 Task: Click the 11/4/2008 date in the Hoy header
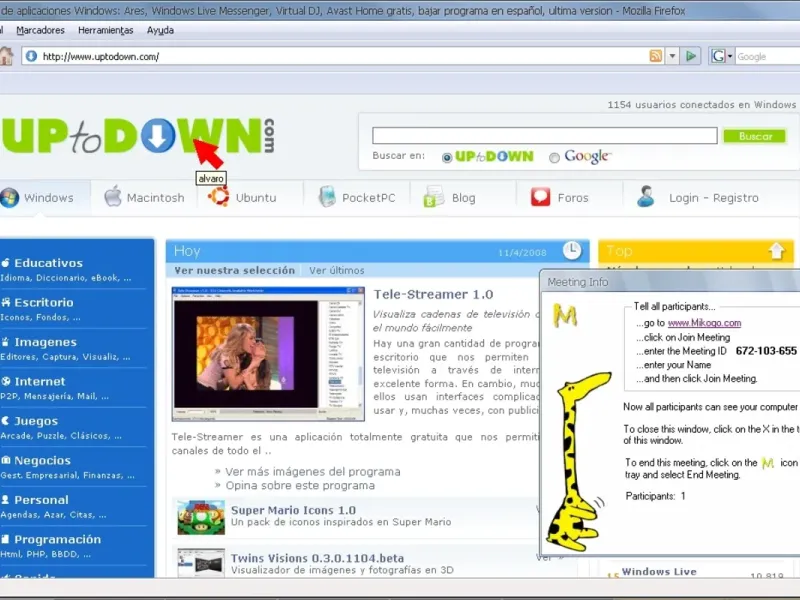[522, 253]
